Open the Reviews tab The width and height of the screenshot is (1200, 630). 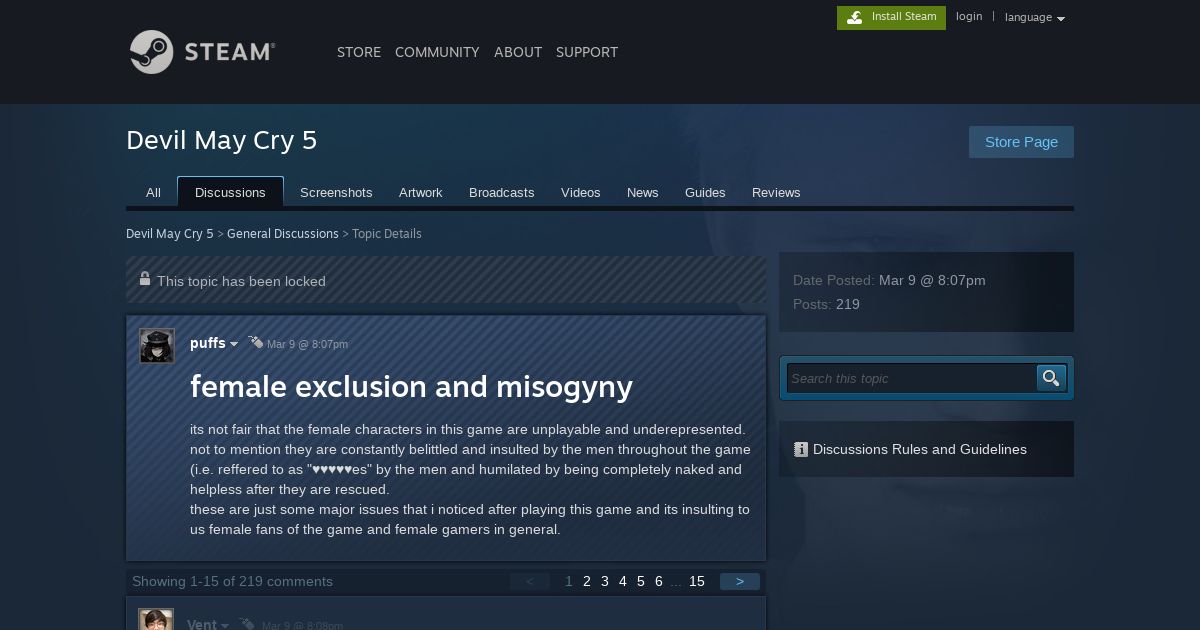[776, 192]
